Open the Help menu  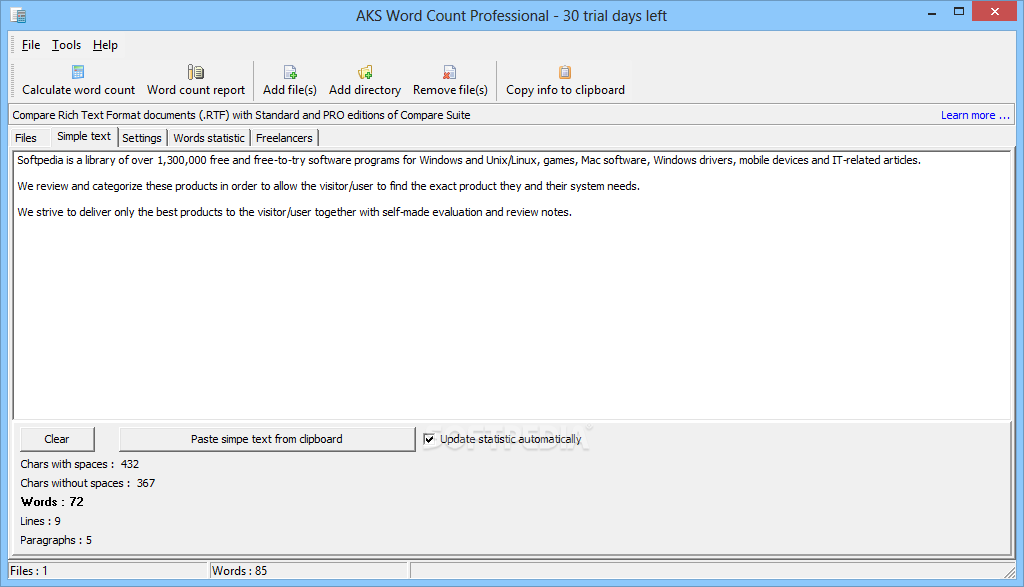click(105, 45)
